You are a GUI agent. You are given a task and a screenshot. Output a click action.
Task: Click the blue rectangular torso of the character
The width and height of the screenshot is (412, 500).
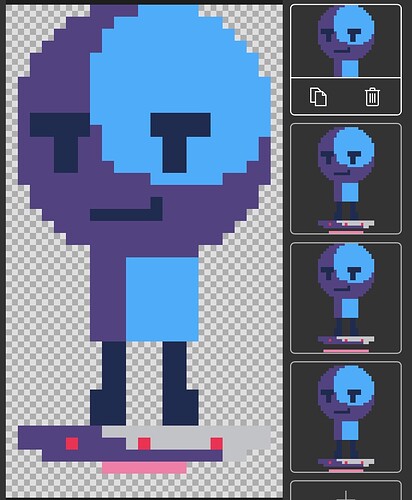pos(162,299)
